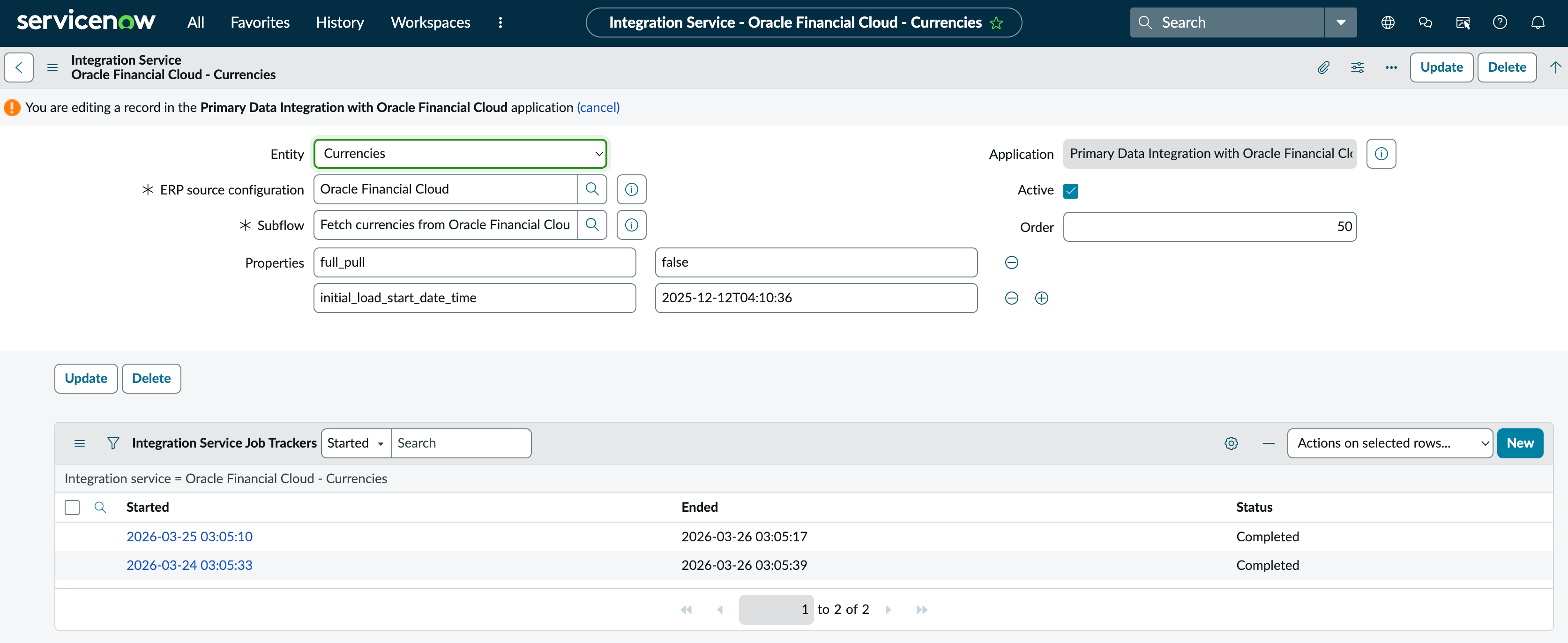Click the Integration service breadcrumb filter

pyautogui.click(x=225, y=479)
